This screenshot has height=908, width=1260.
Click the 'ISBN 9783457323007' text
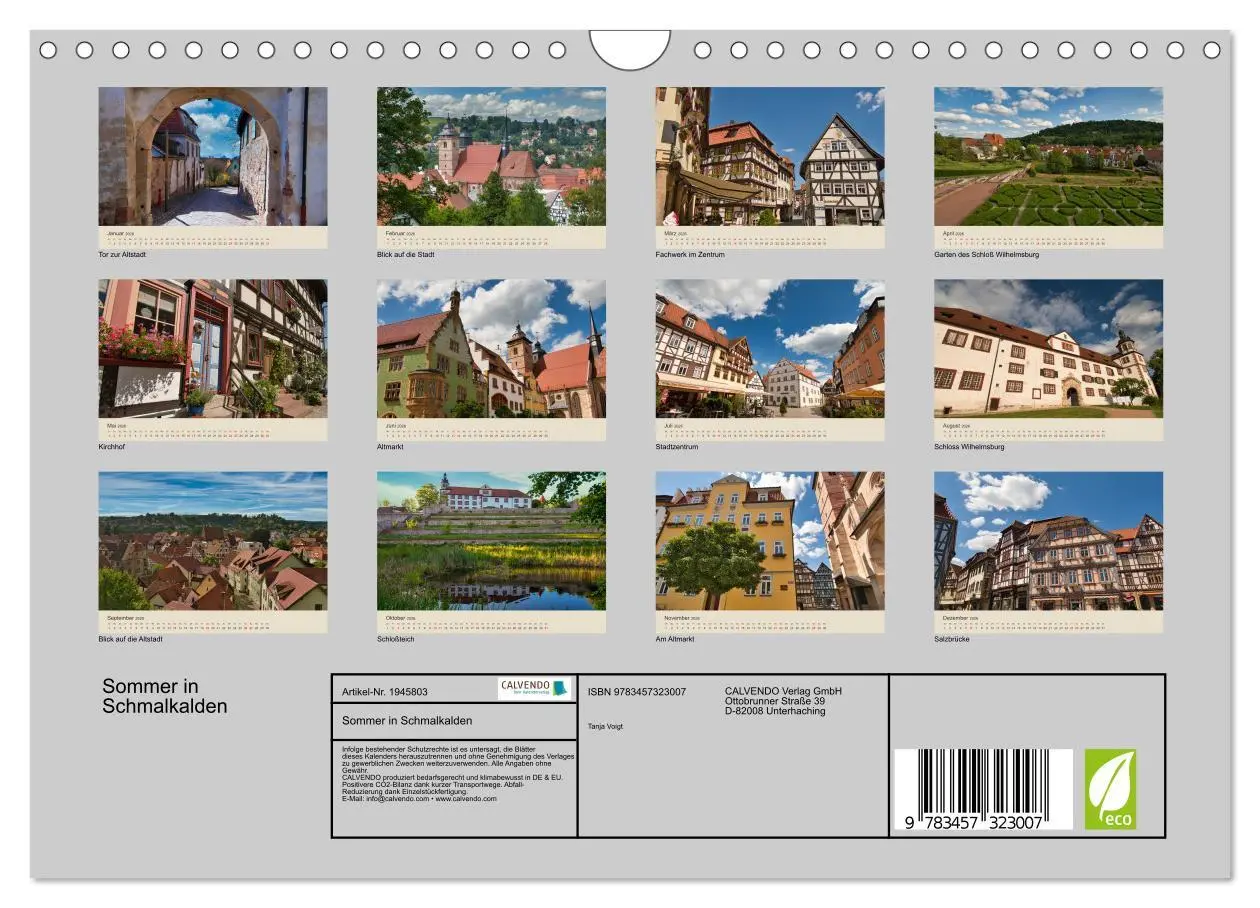(637, 692)
